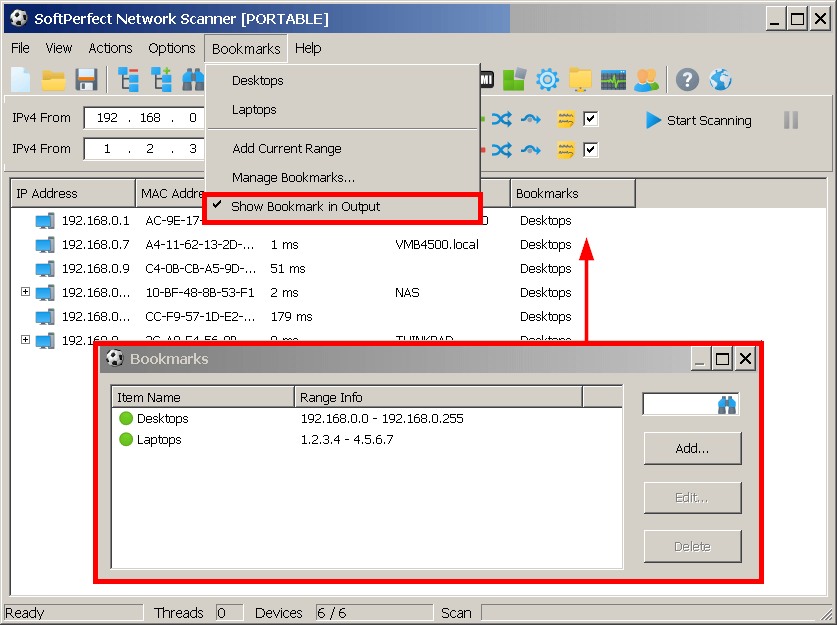
Task: Close the open Bookmarks menu
Action: coord(246,49)
